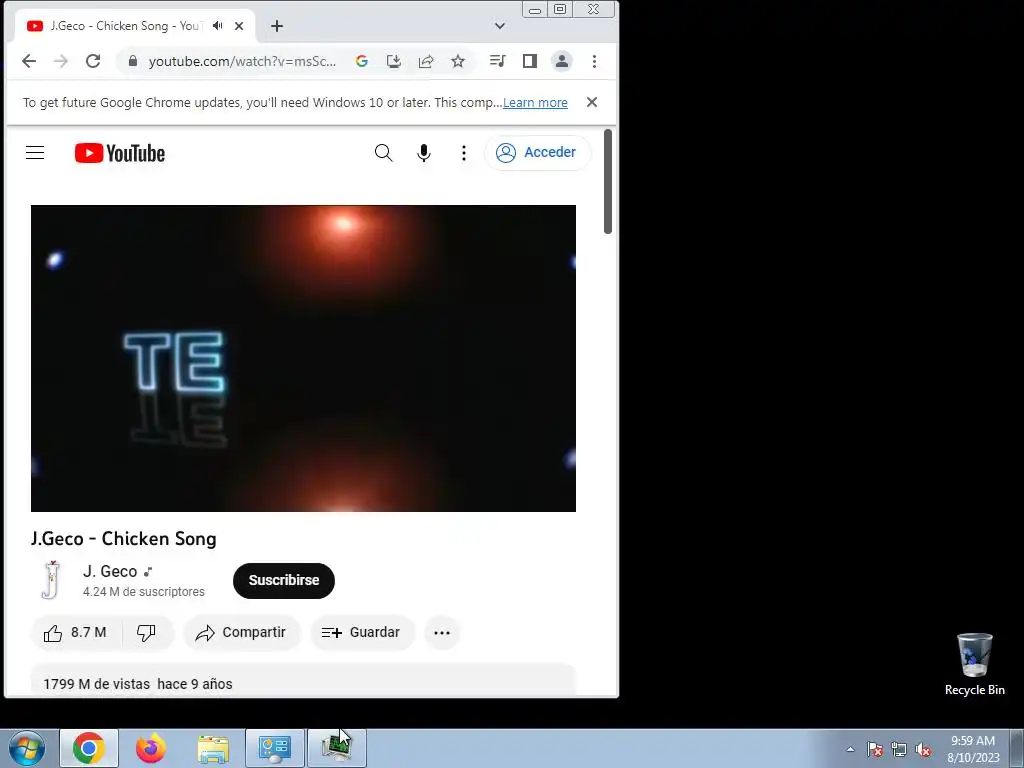The height and width of the screenshot is (768, 1024).
Task: Open the Windows Start button
Action: point(27,748)
